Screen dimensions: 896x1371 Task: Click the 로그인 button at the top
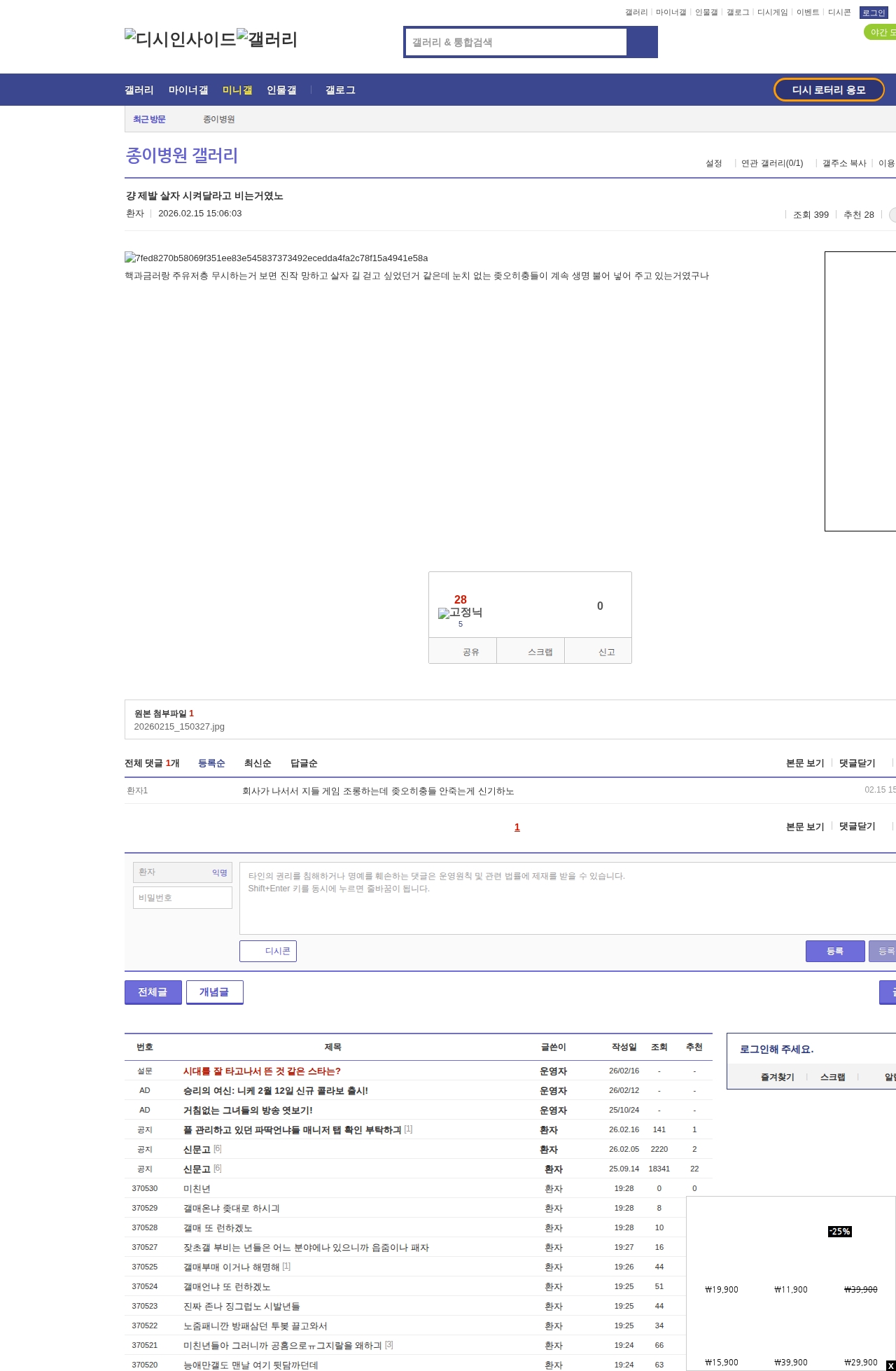pyautogui.click(x=874, y=13)
